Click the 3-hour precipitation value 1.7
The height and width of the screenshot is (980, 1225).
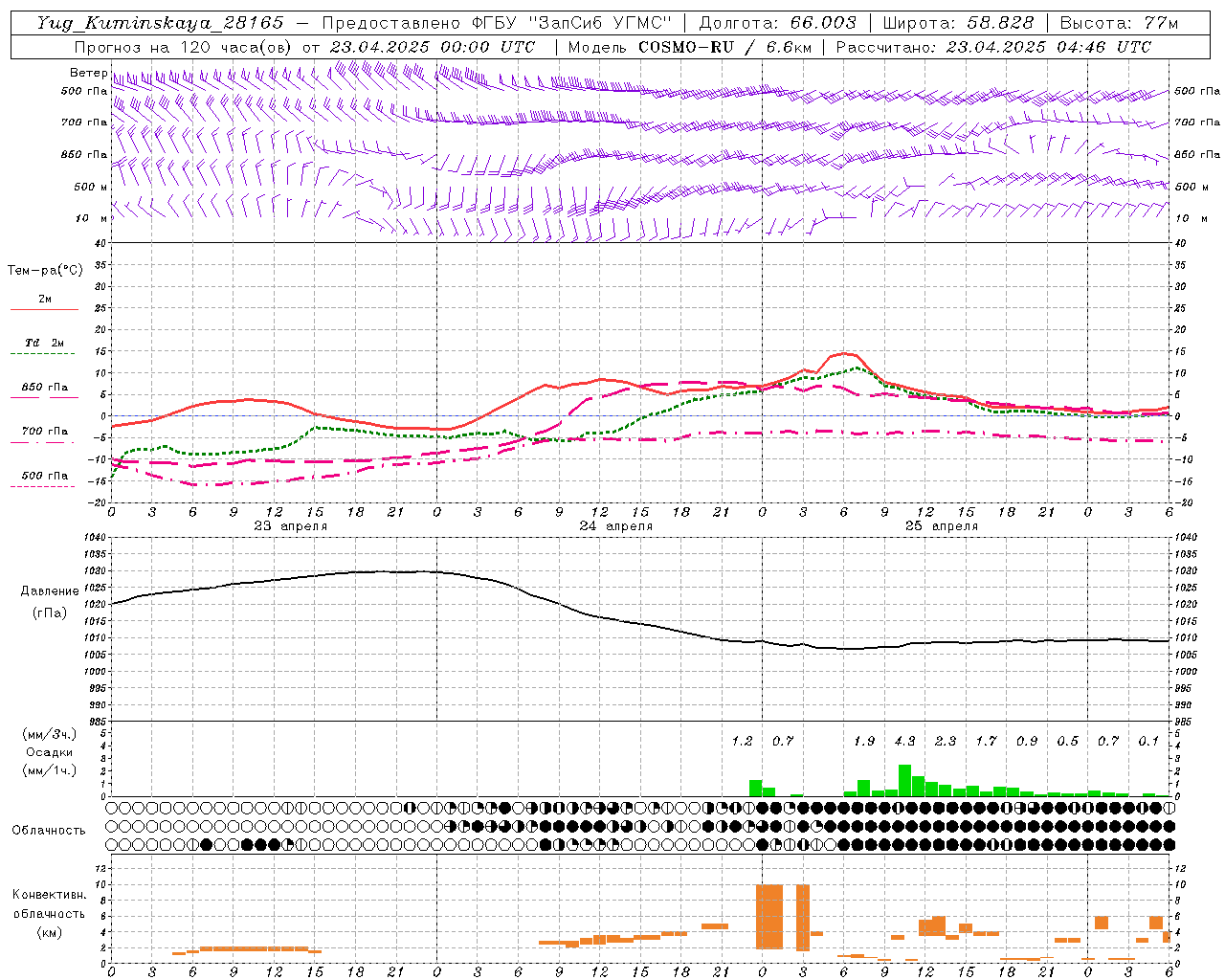pos(986,742)
